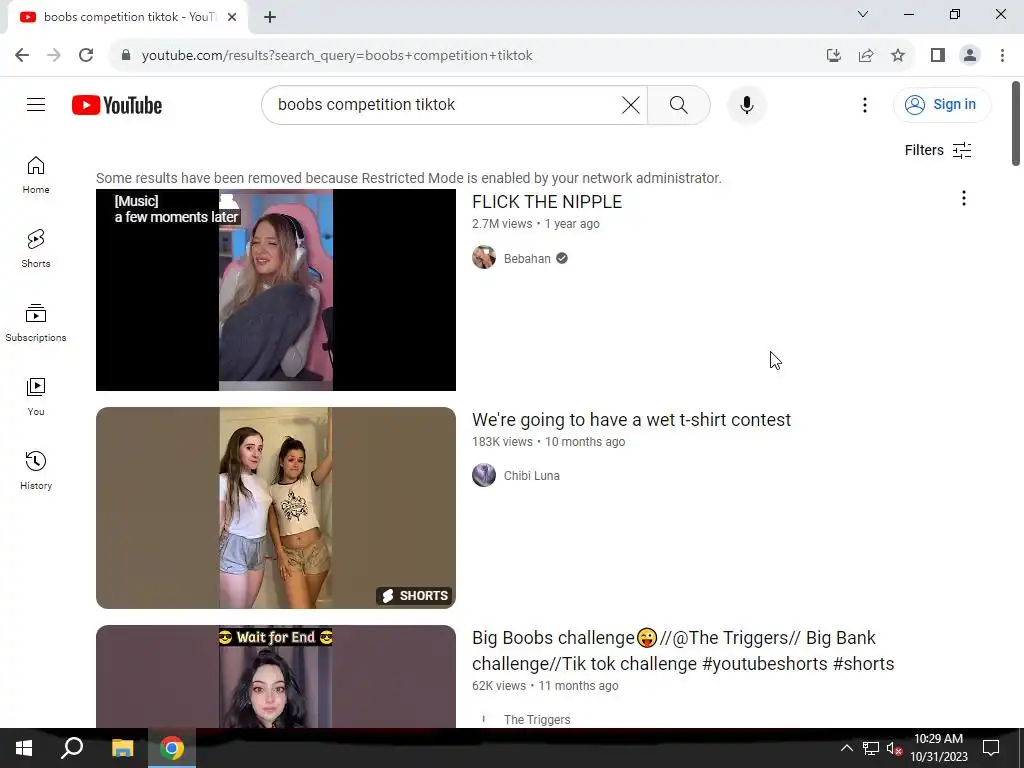Click the magnifier search button
This screenshot has width=1024, height=768.
[x=679, y=104]
